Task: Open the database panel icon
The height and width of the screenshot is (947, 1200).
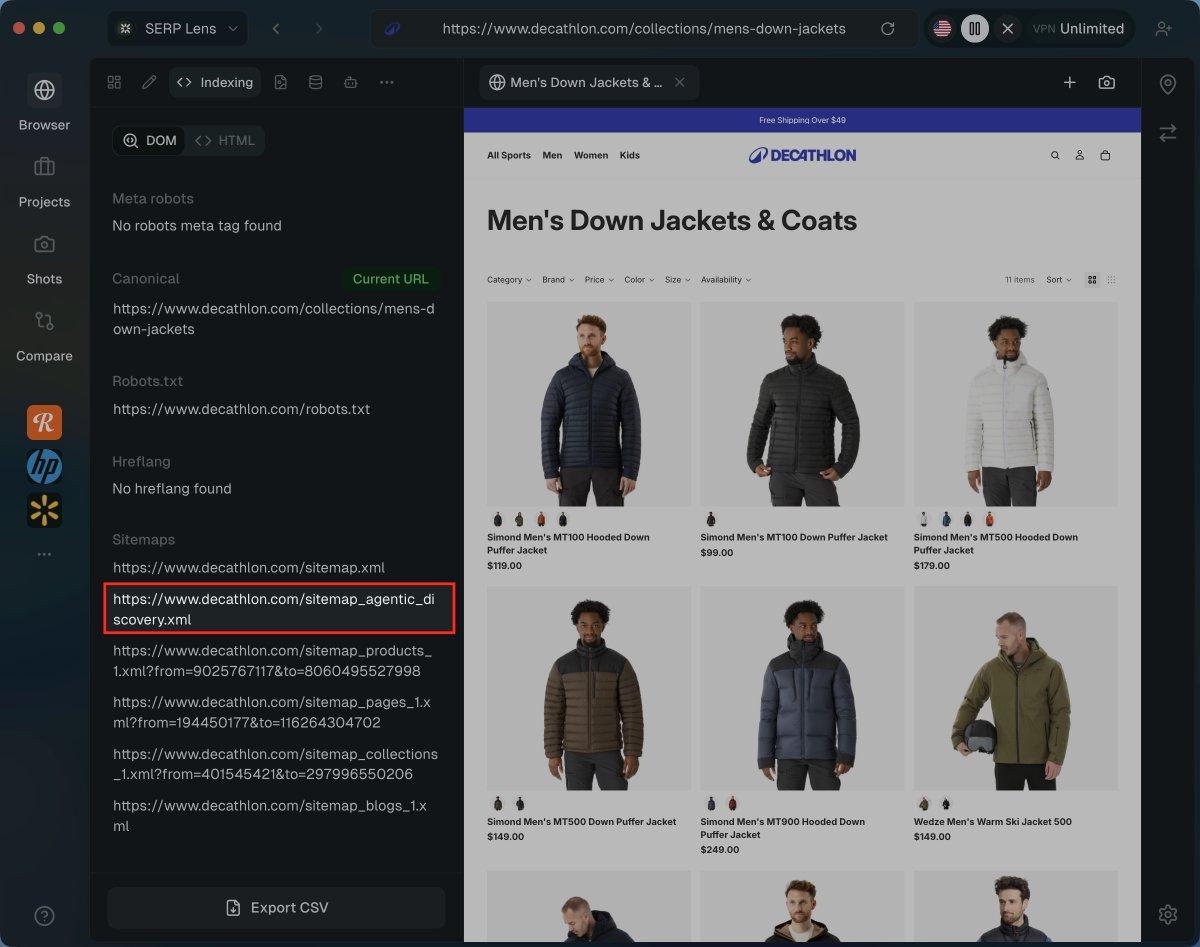Action: (315, 82)
